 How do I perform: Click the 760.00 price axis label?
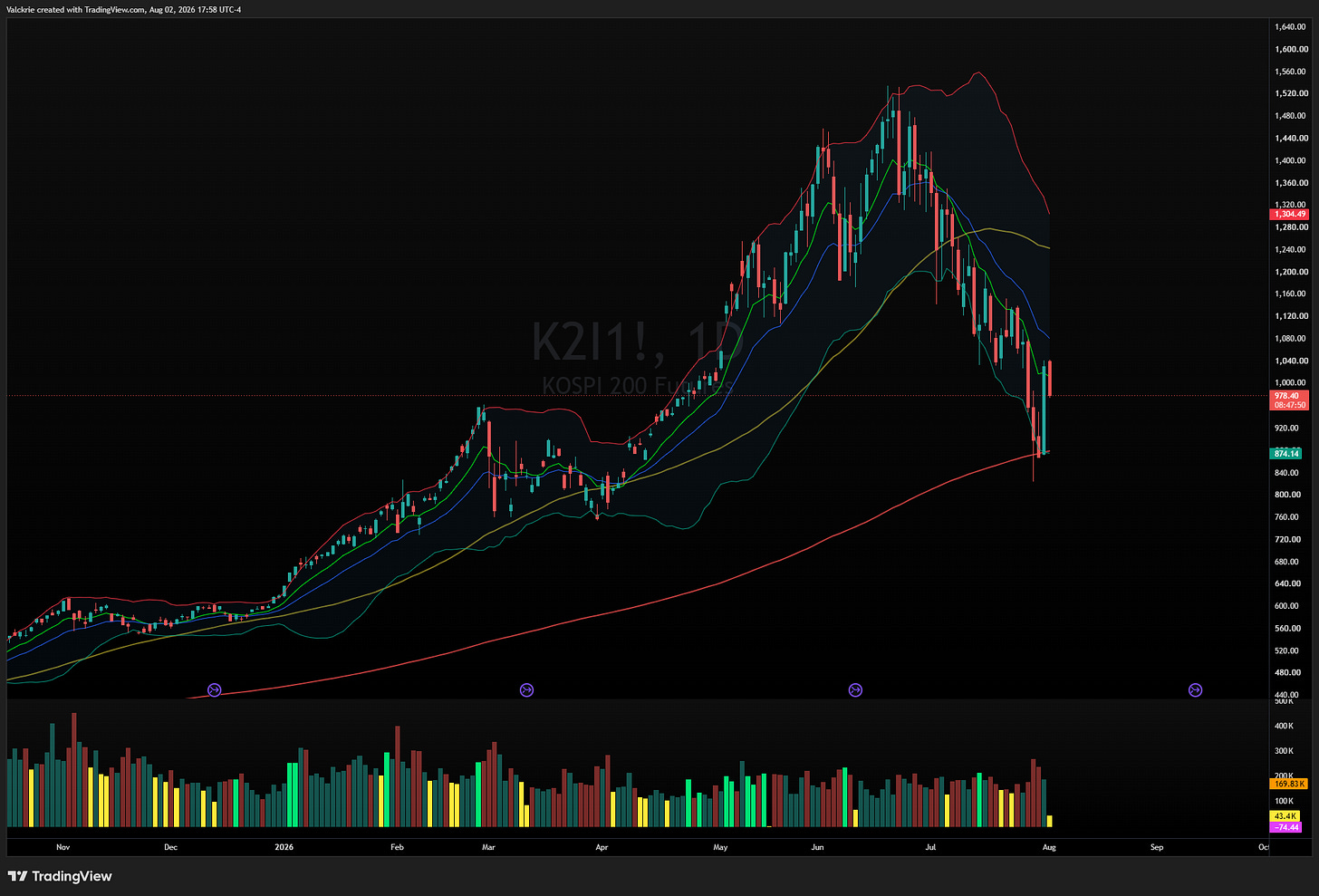pyautogui.click(x=1286, y=517)
